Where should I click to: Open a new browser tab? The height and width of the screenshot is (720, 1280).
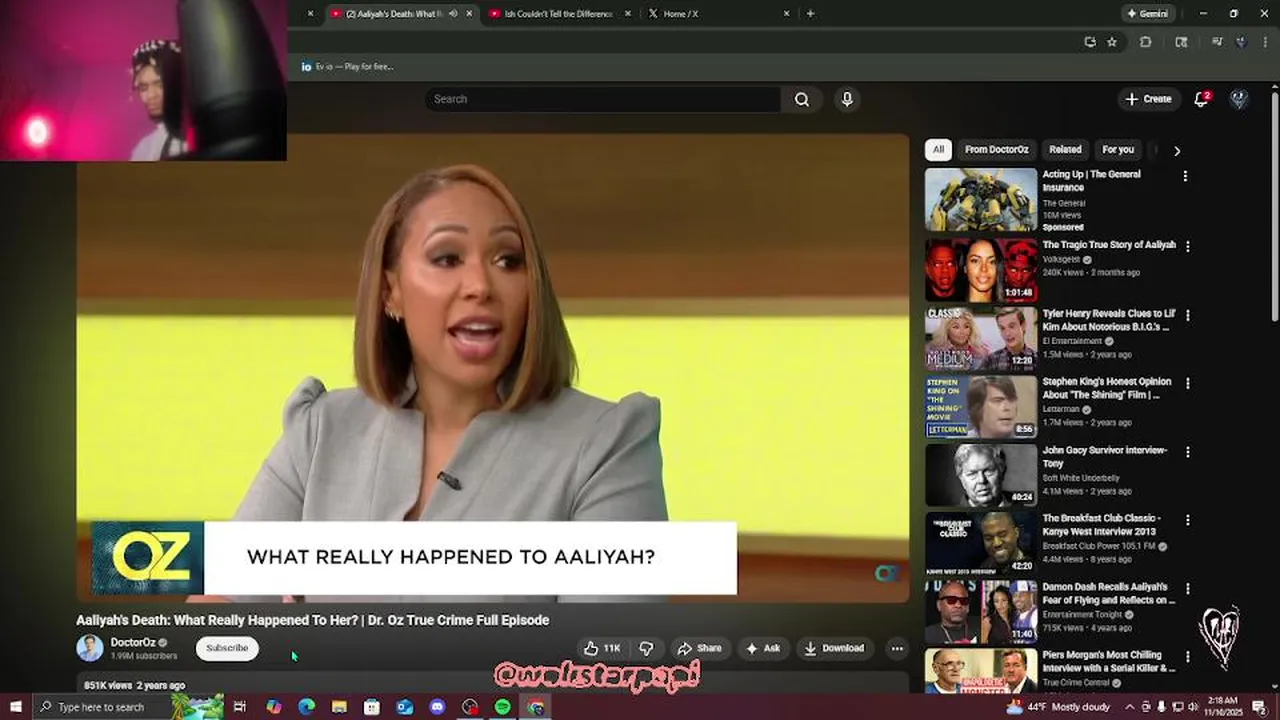[x=810, y=14]
